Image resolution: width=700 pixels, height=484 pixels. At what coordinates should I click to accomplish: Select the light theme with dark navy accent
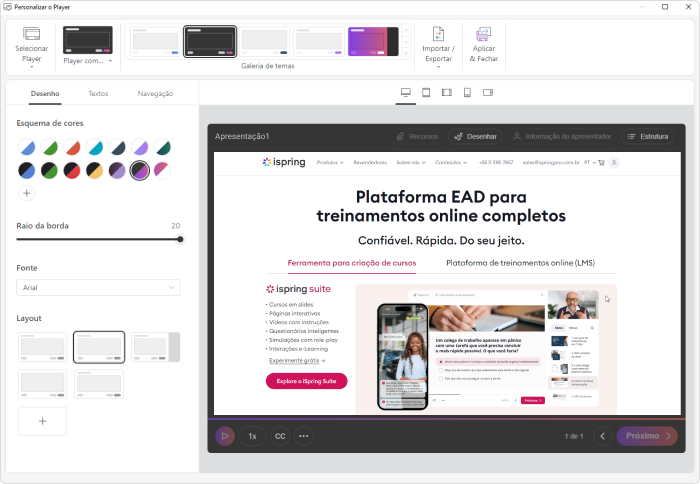[264, 41]
